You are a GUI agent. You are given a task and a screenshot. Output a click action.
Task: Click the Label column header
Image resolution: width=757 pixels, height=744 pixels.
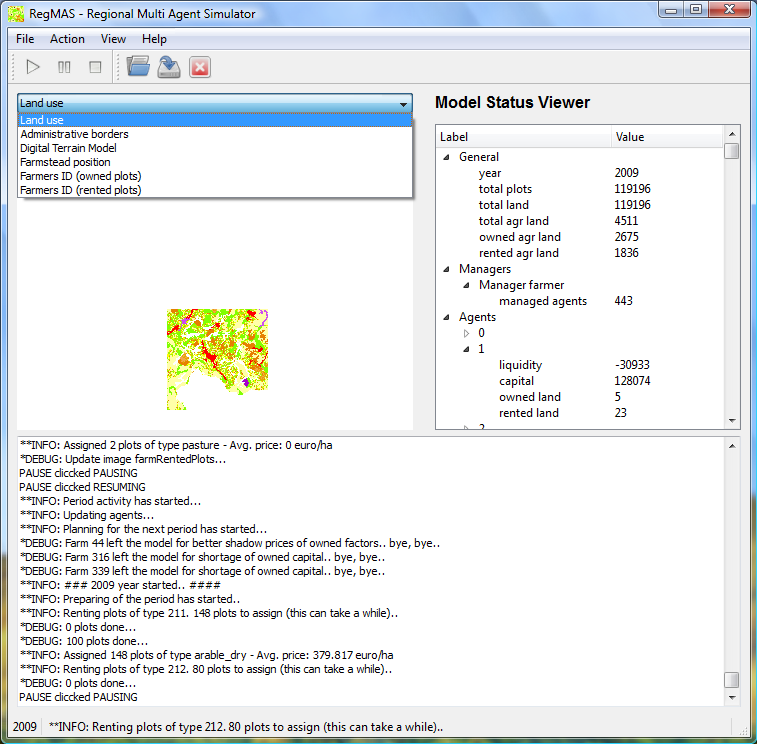coord(524,137)
